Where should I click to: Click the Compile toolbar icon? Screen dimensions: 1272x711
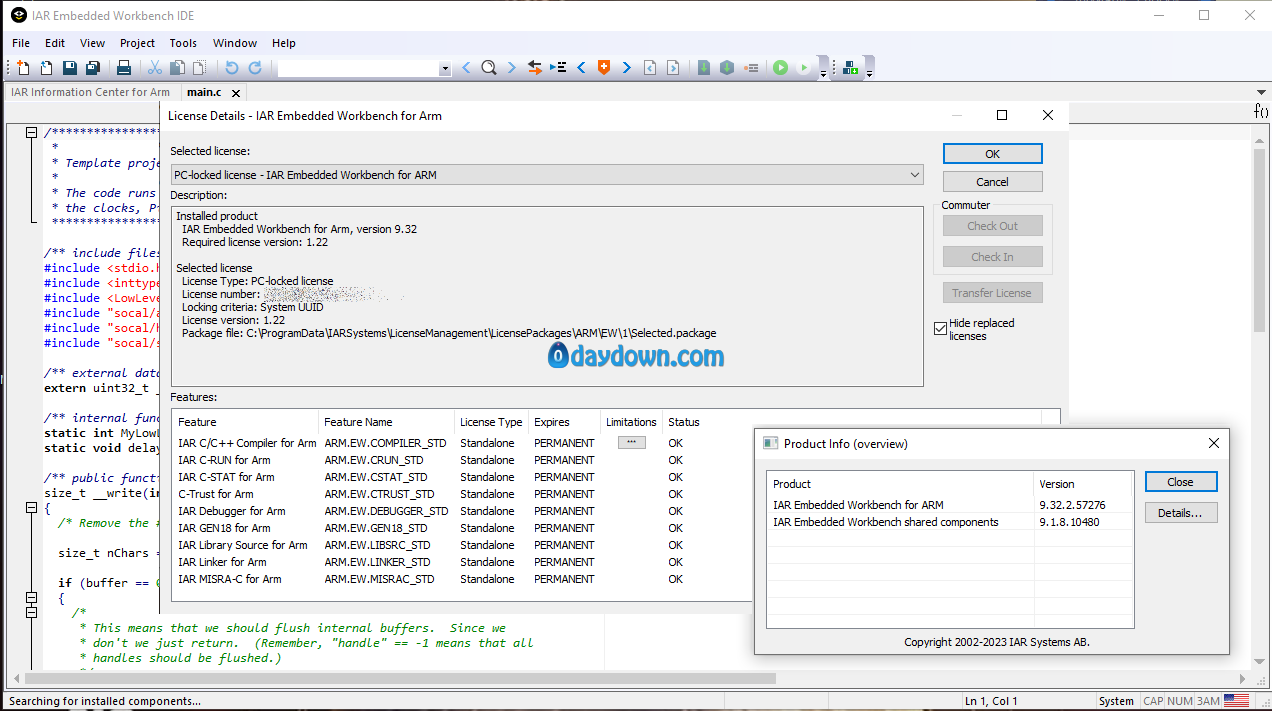(704, 68)
